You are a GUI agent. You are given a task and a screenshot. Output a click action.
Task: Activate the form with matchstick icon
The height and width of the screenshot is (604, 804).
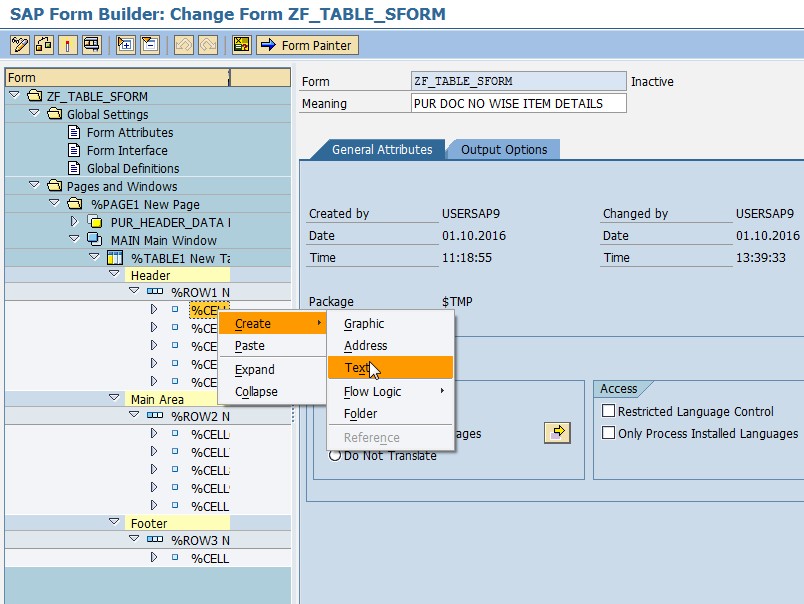(x=67, y=45)
